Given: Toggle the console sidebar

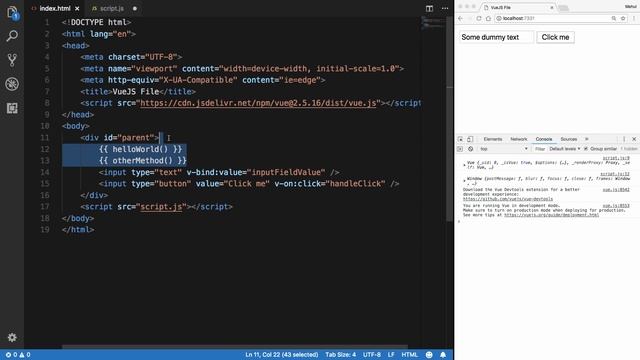Looking at the screenshot, I should tap(460, 149).
